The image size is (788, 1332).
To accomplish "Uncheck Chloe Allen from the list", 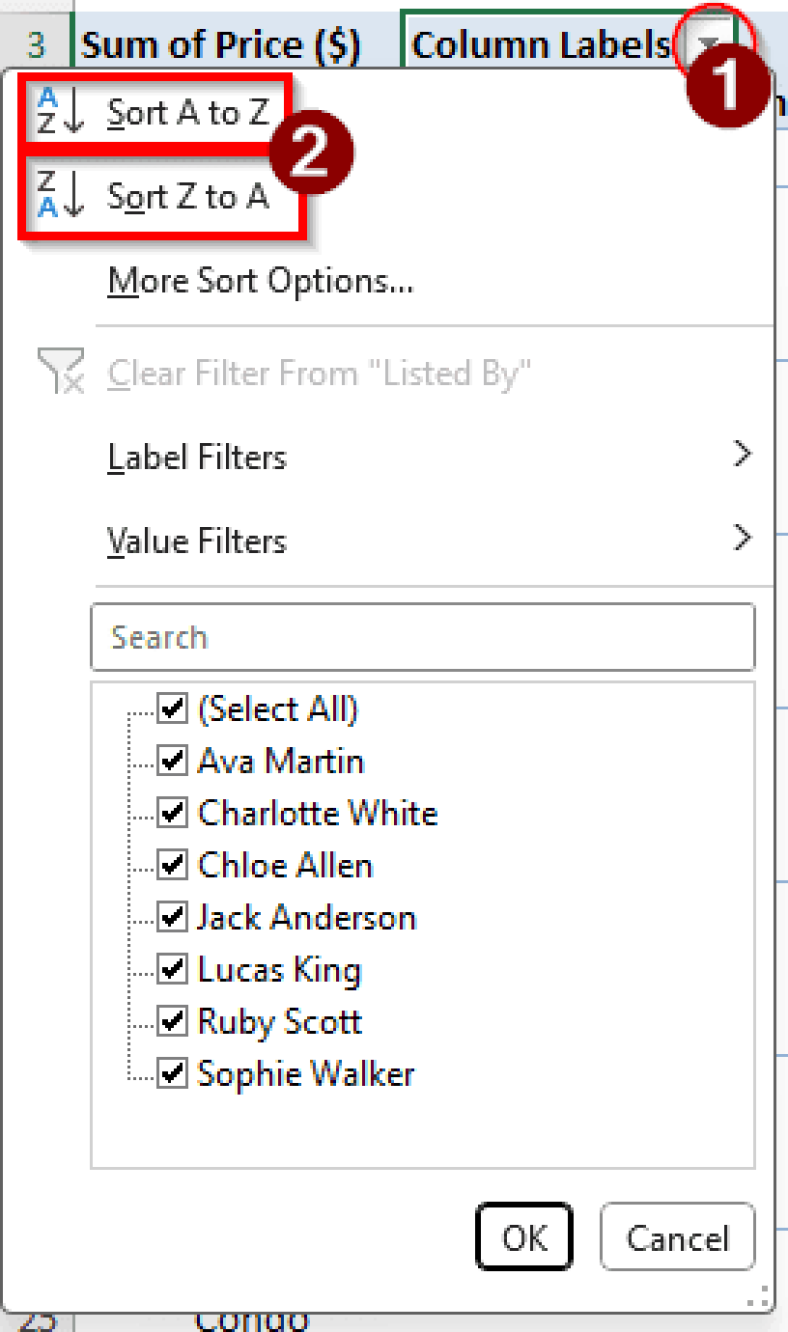I will [x=171, y=864].
